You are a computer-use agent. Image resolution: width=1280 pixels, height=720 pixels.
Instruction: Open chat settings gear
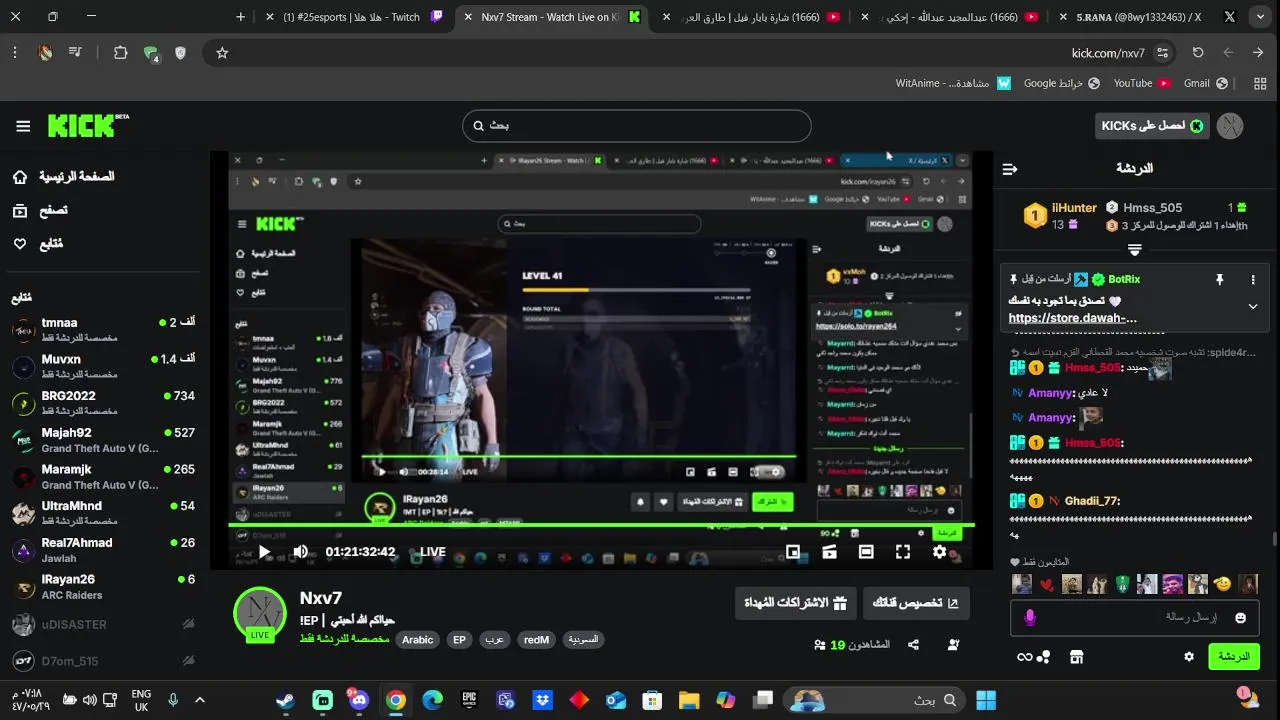pos(1189,657)
